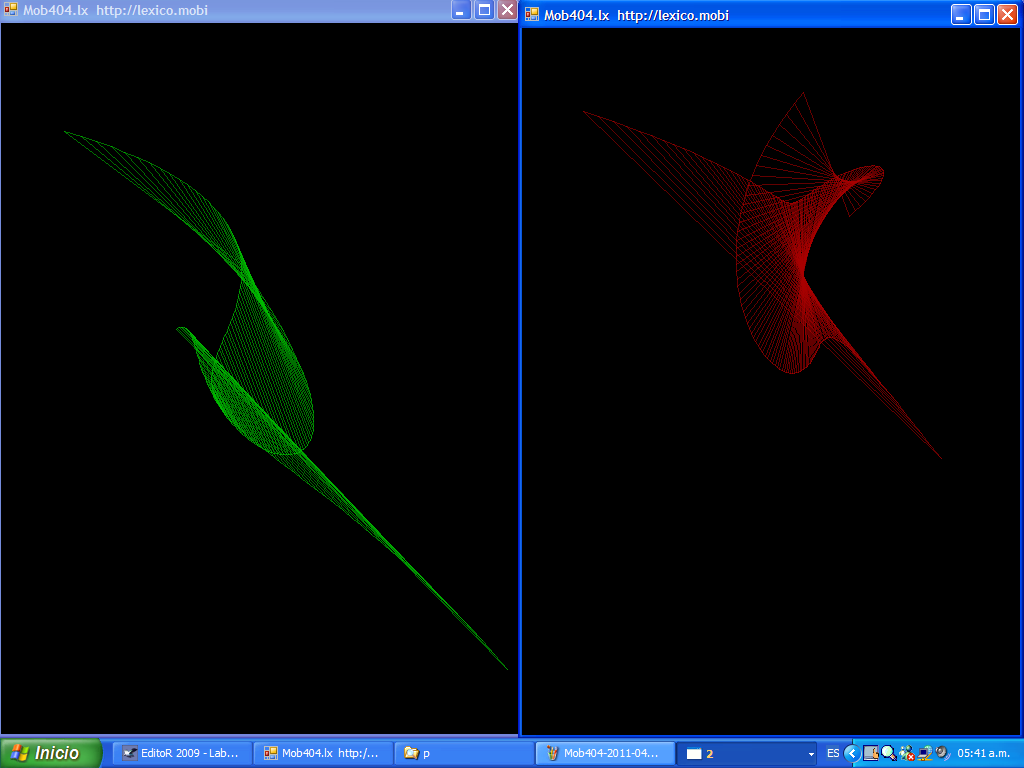Click right window's Mob404.lx app icon

coord(532,14)
